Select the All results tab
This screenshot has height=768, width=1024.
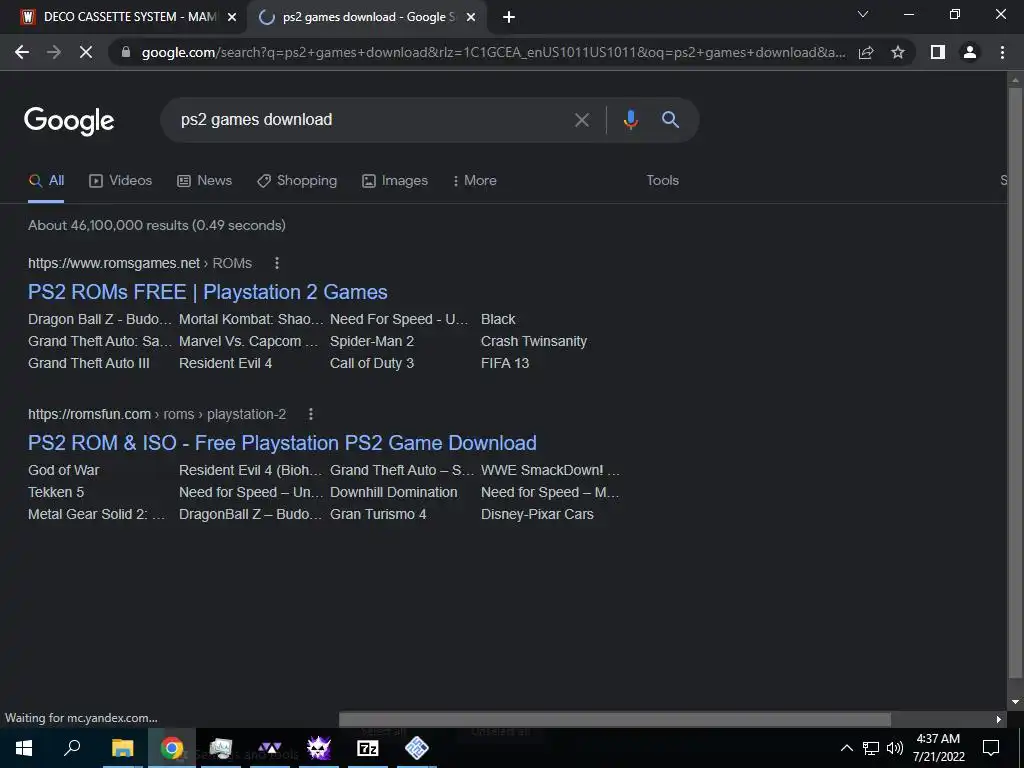[46, 181]
